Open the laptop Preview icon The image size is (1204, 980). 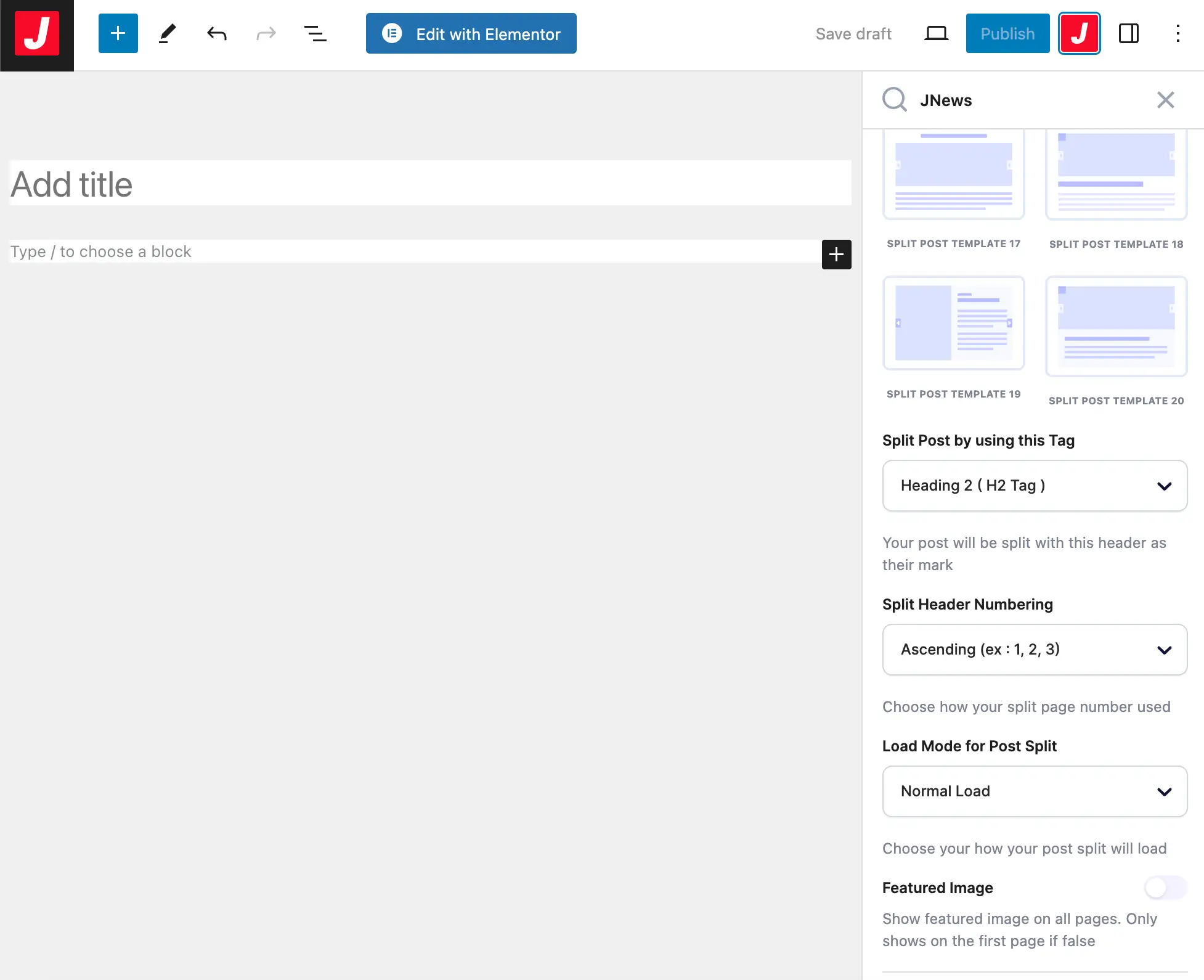tap(936, 33)
